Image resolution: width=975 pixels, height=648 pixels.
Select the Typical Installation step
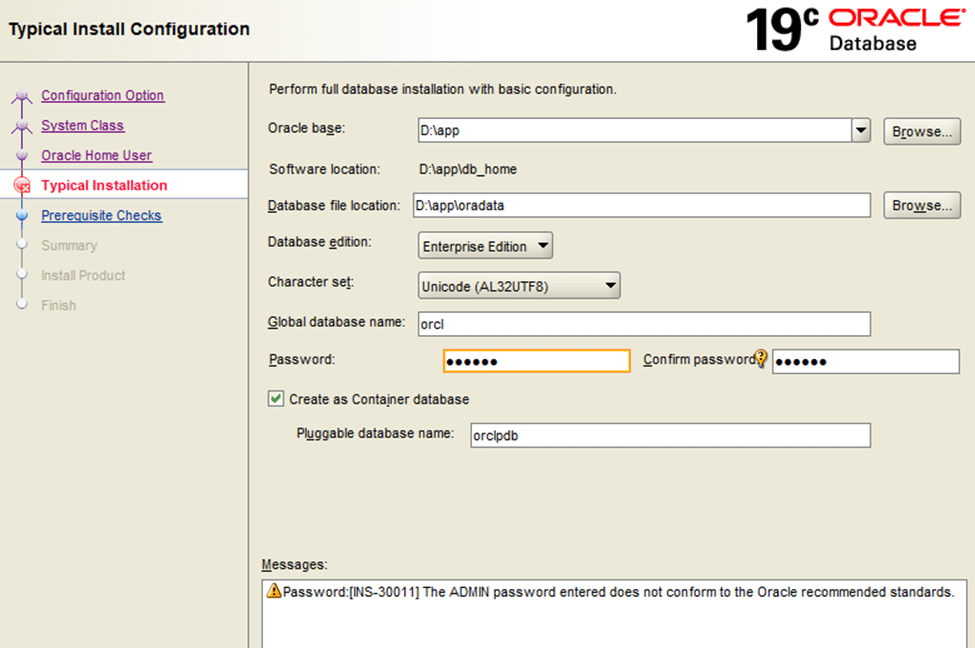click(x=104, y=185)
